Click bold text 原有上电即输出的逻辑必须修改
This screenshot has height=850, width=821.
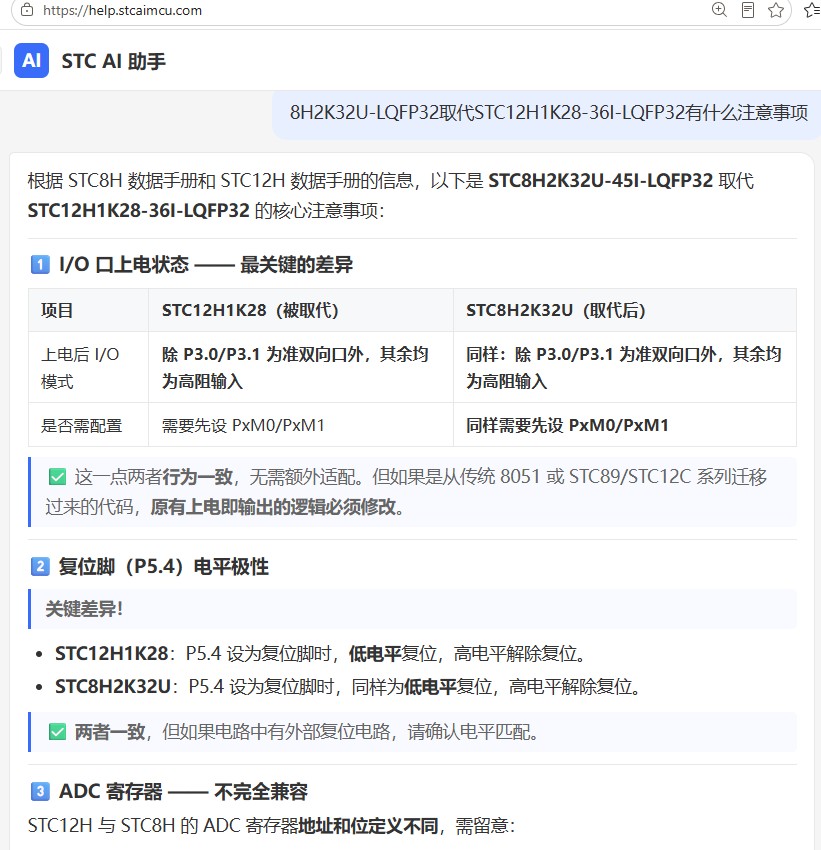click(273, 507)
